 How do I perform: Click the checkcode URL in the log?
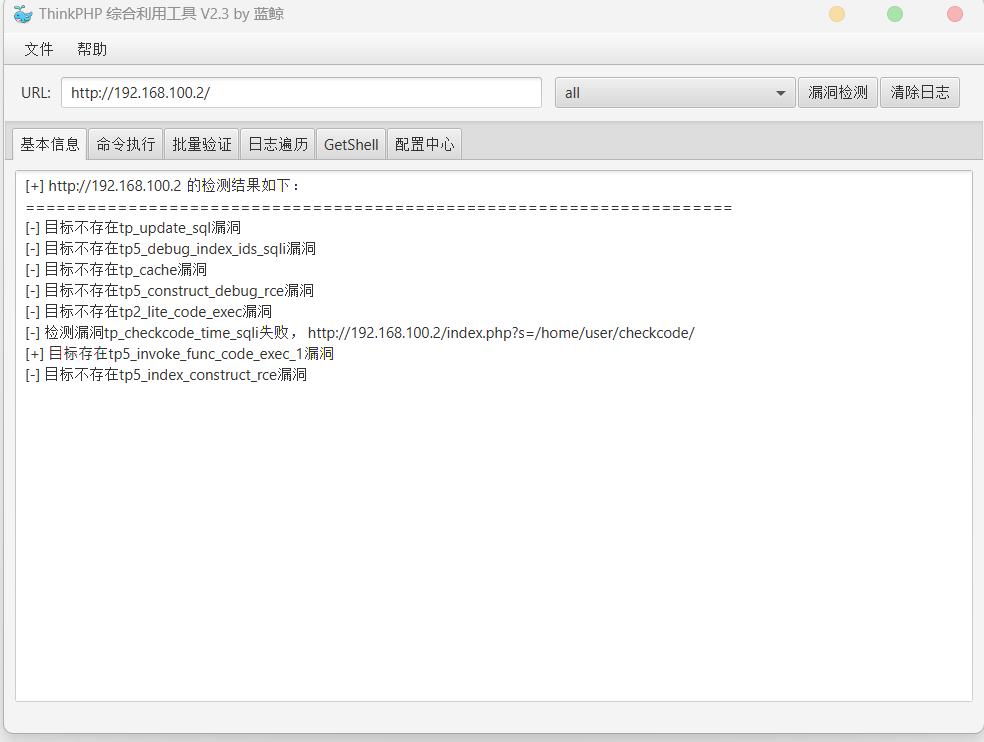tap(501, 333)
